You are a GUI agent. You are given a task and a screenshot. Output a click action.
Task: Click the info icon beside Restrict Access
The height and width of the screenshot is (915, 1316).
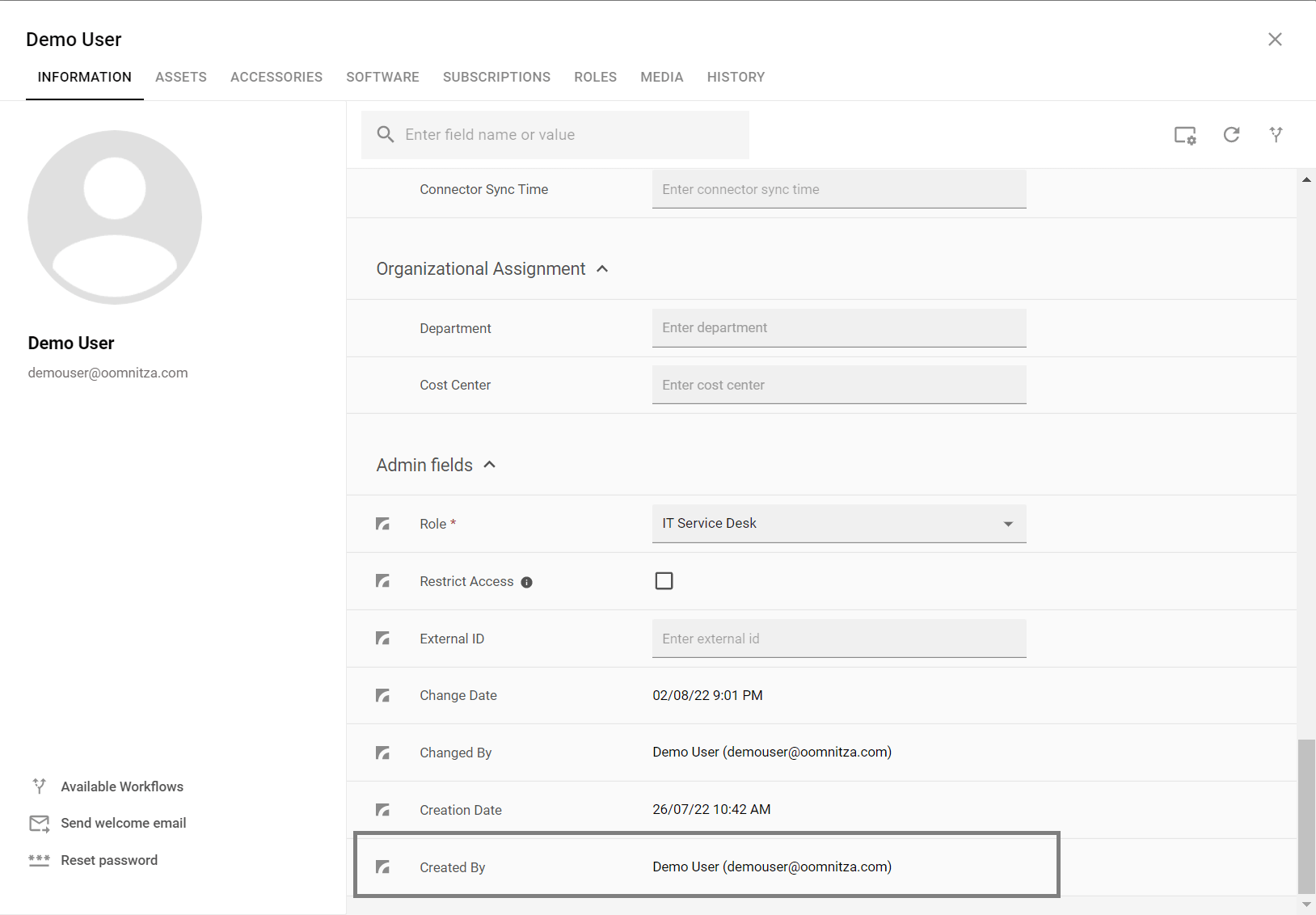point(527,582)
